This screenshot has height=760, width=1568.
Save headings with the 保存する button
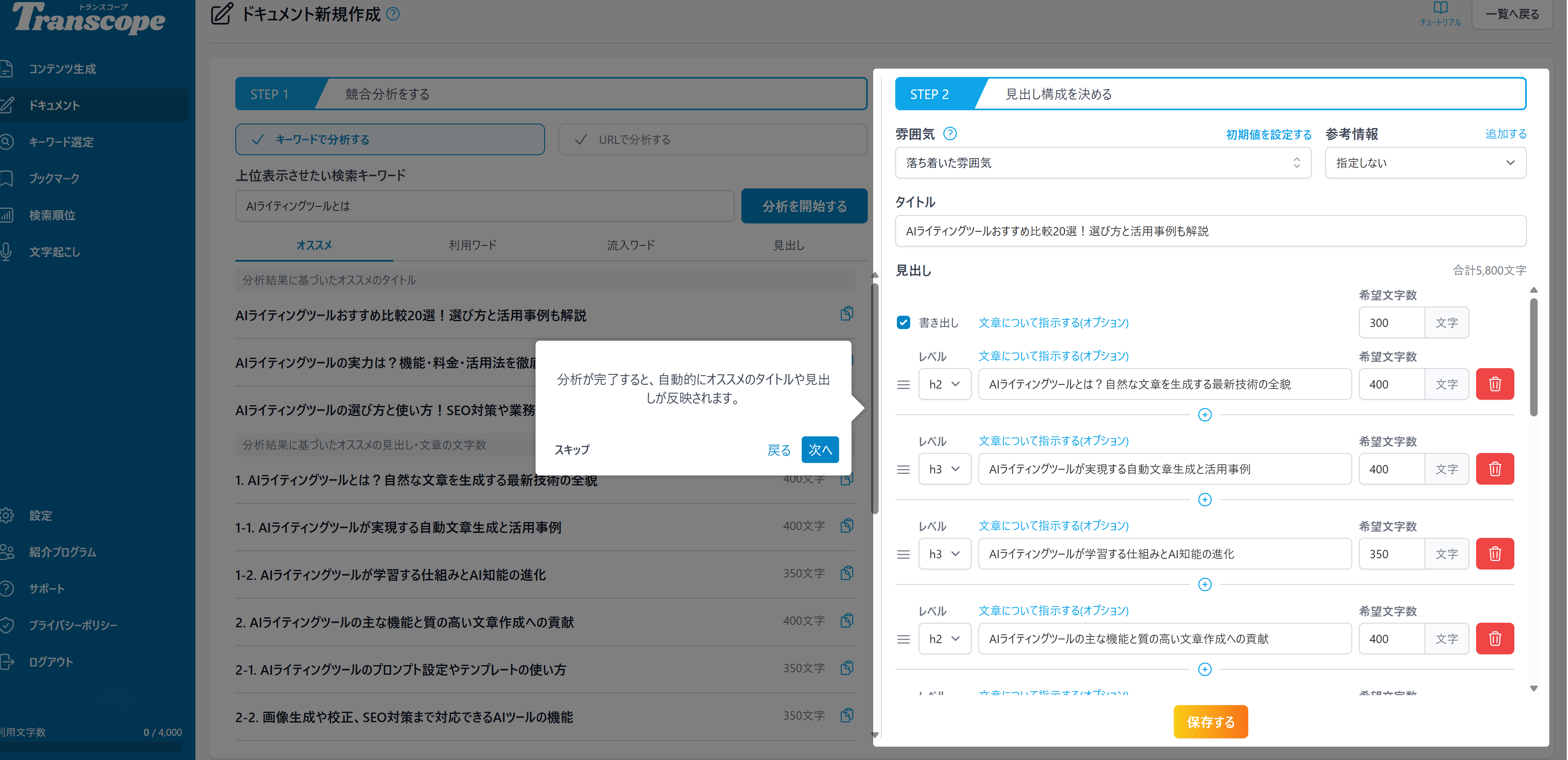click(1210, 722)
